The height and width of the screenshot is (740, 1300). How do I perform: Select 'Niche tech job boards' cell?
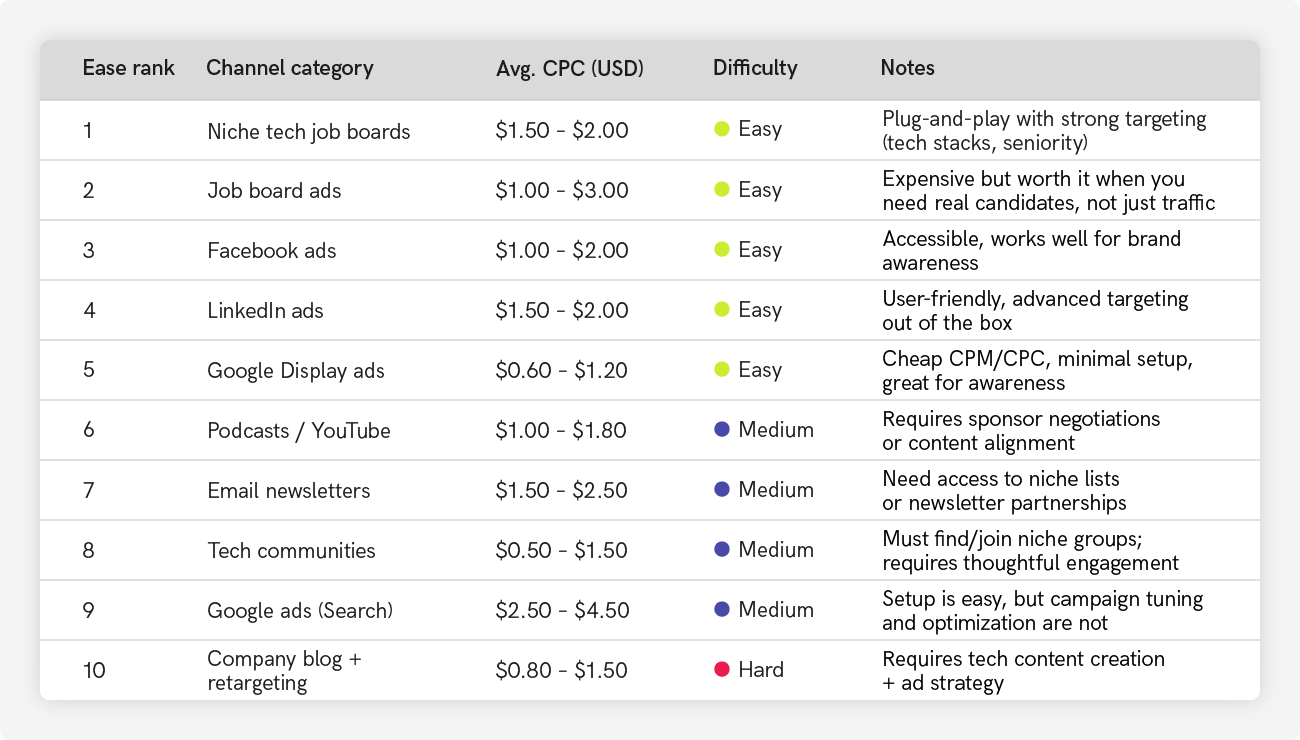309,131
